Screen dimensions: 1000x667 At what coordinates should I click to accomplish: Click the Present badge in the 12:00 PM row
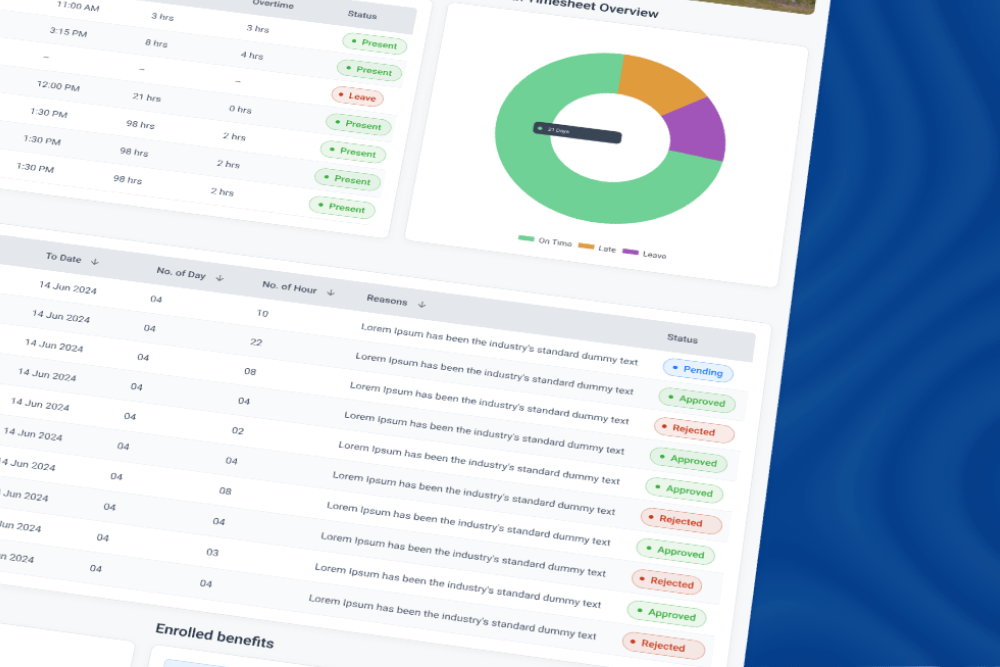point(359,124)
